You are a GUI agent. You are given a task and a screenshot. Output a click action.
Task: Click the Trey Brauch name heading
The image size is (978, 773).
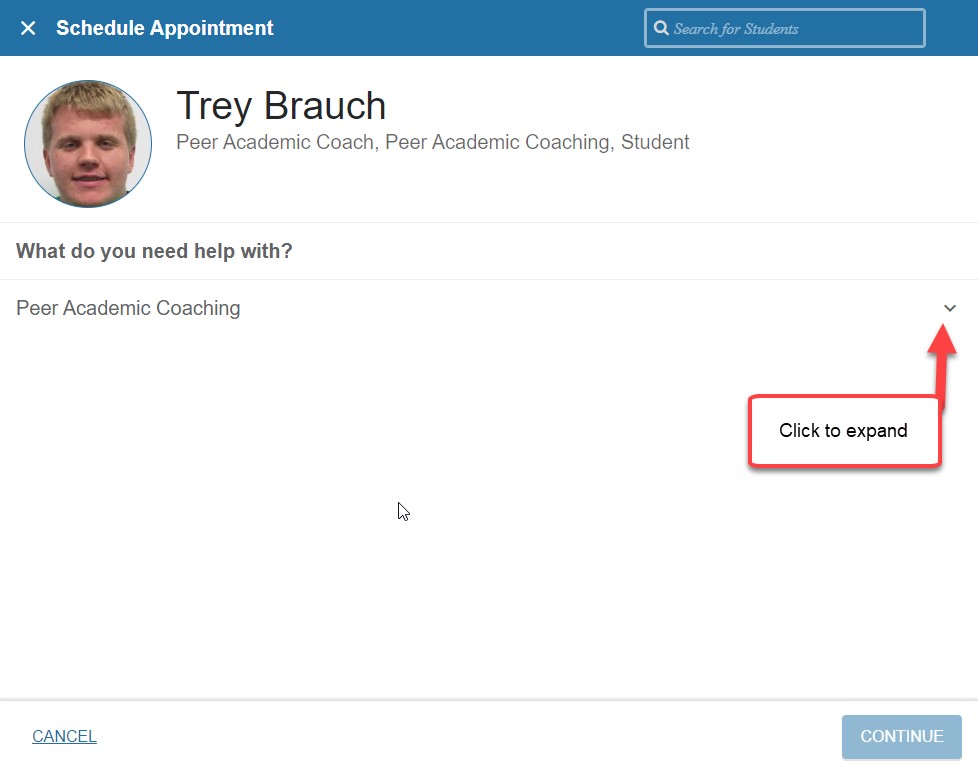click(x=281, y=106)
